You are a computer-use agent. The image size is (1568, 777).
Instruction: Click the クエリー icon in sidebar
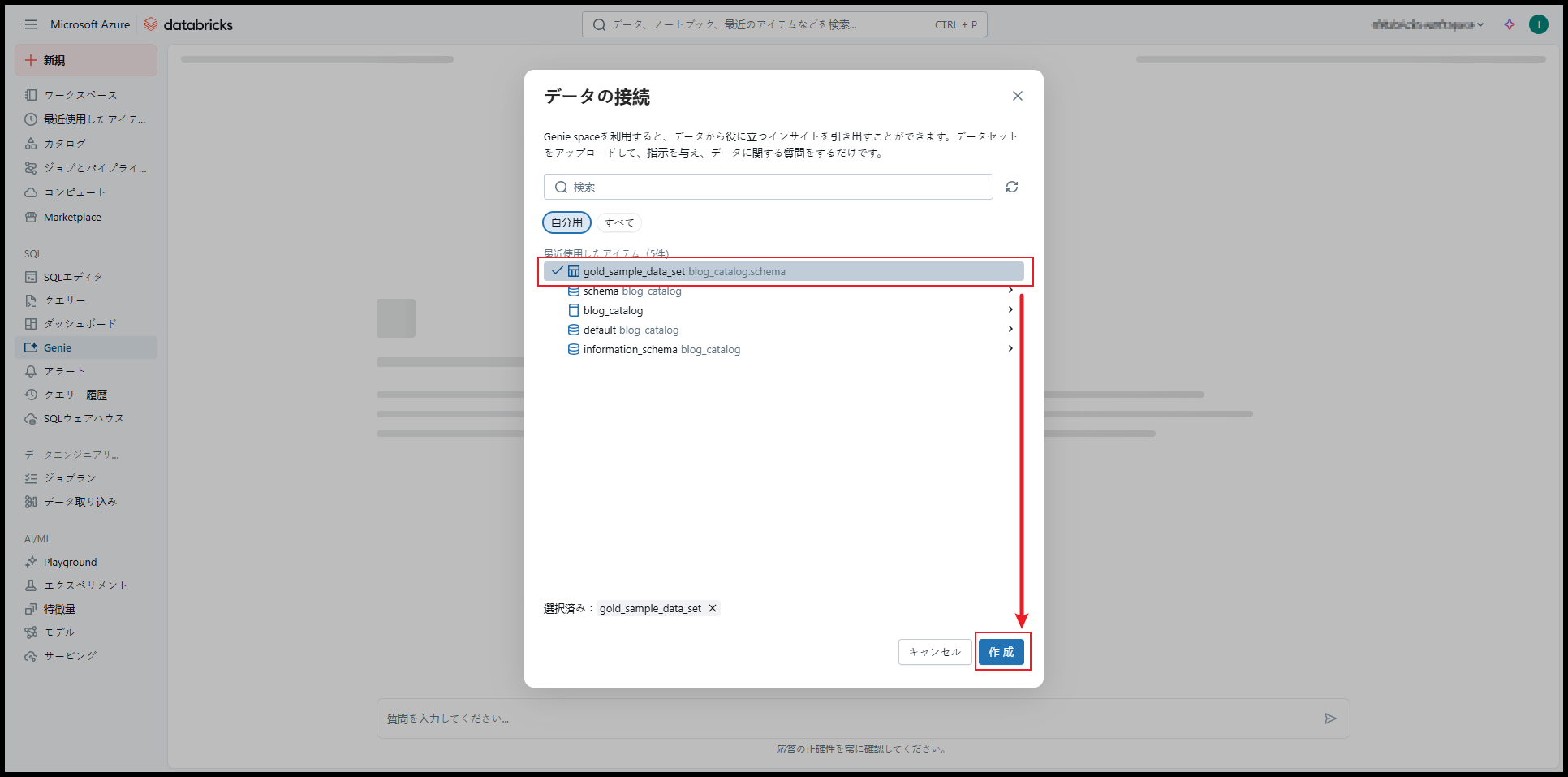pos(31,300)
